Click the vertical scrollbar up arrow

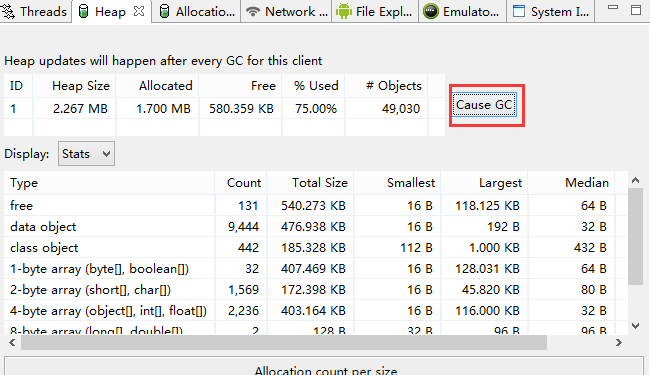635,180
